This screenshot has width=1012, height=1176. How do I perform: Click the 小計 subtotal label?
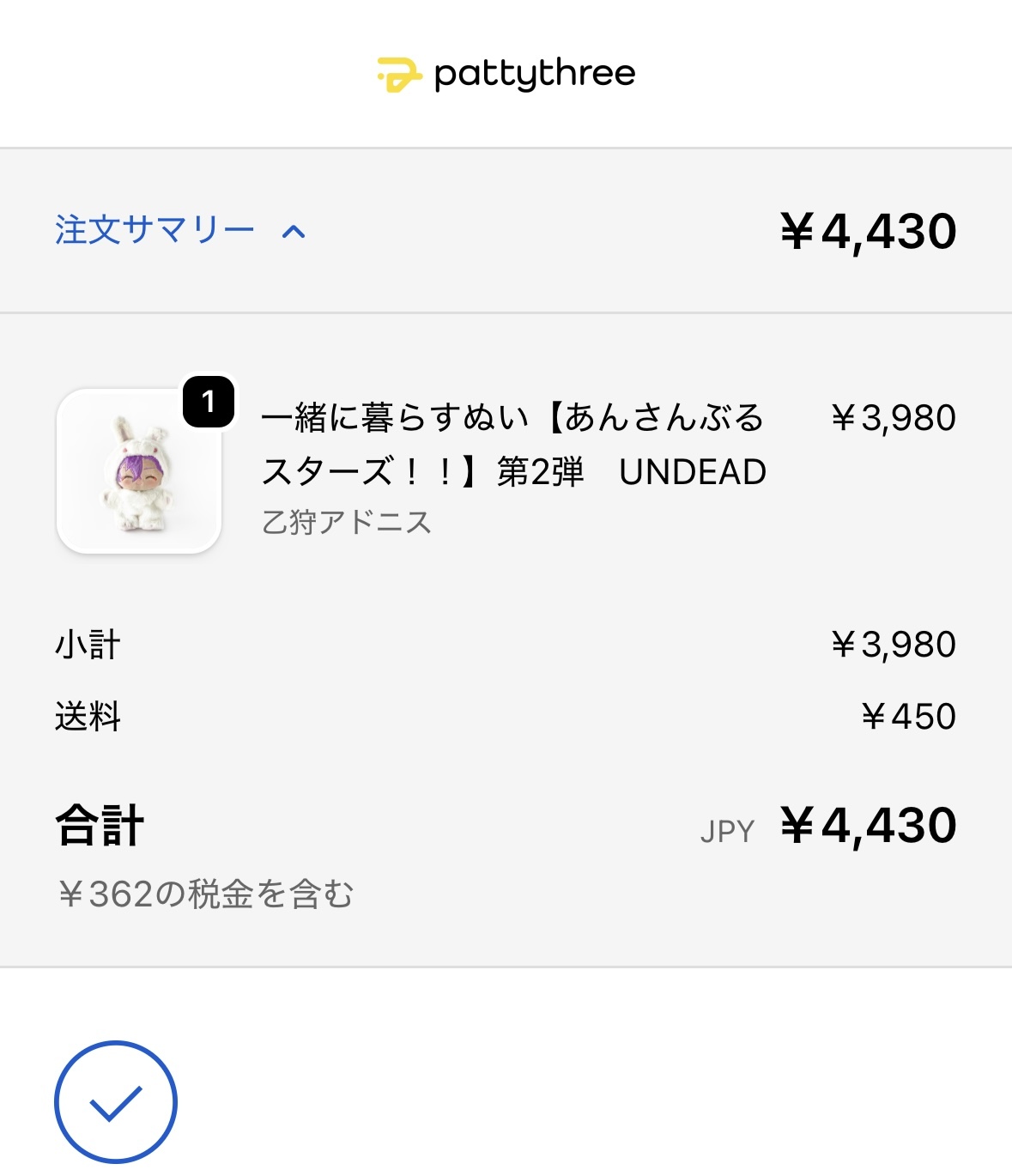pos(88,645)
